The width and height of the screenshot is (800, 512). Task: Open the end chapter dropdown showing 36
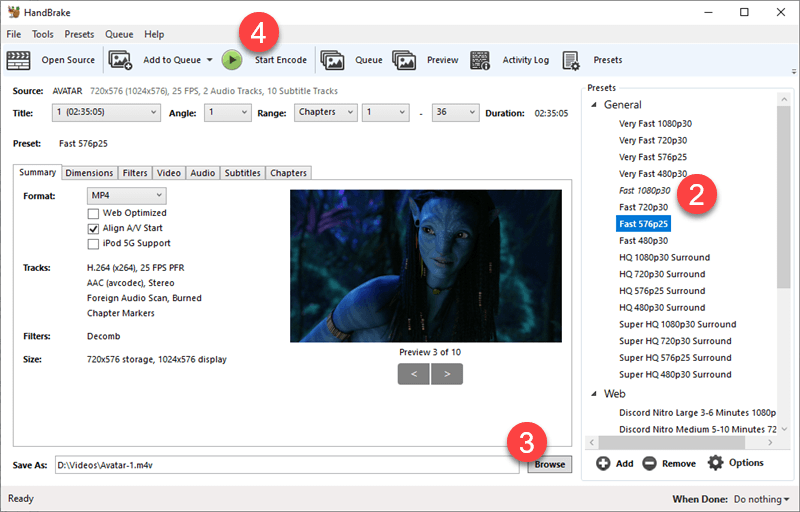[x=456, y=113]
